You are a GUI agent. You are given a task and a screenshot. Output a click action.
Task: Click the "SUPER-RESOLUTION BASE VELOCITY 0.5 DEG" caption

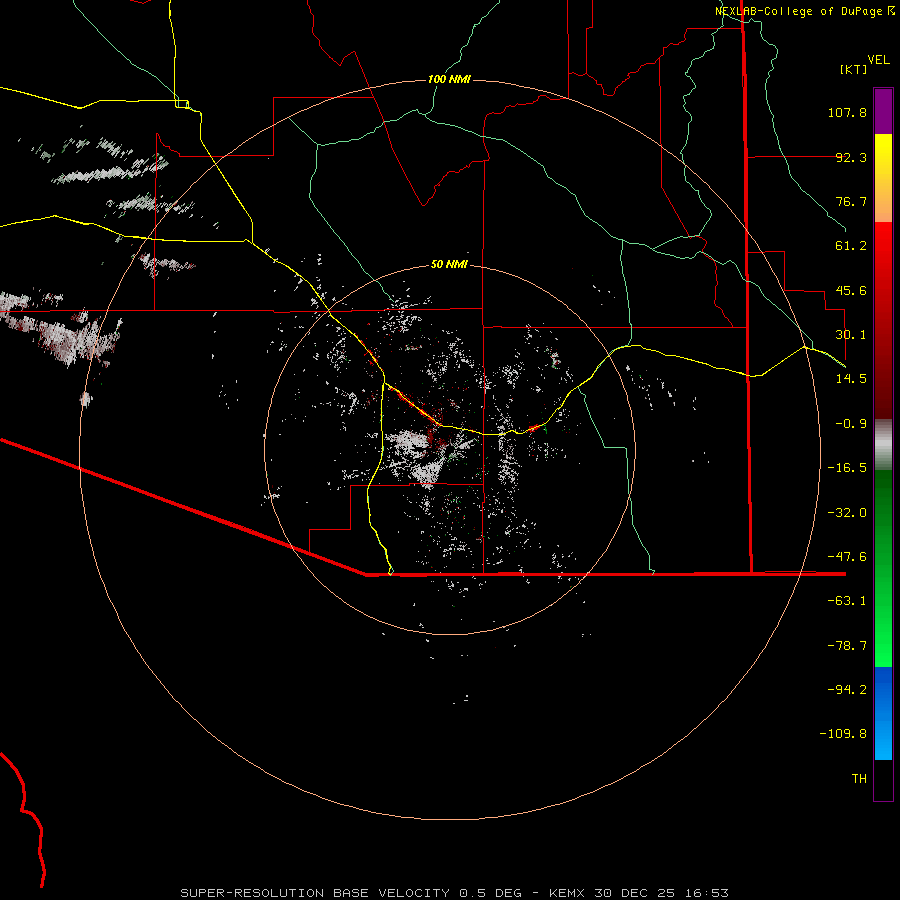351,893
